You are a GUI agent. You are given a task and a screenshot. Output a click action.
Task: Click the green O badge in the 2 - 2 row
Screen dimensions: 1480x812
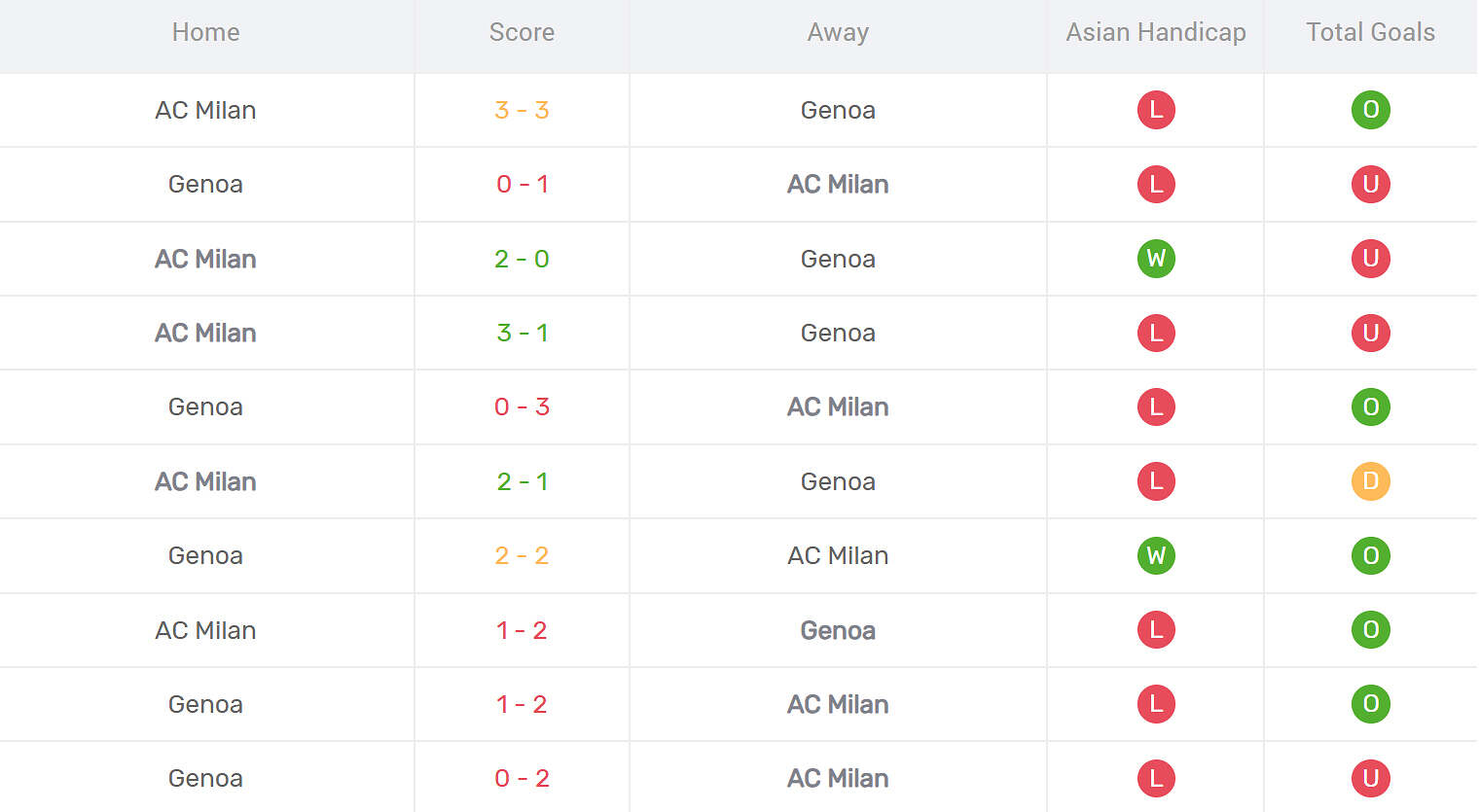[x=1370, y=555]
